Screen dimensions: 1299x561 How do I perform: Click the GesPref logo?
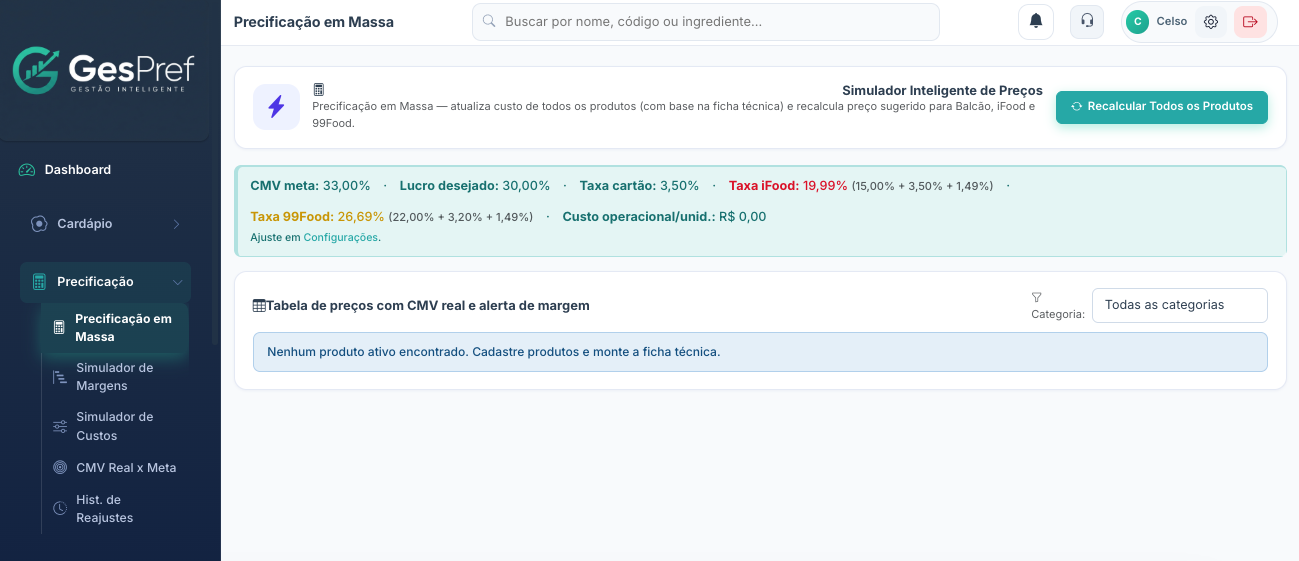click(x=104, y=71)
